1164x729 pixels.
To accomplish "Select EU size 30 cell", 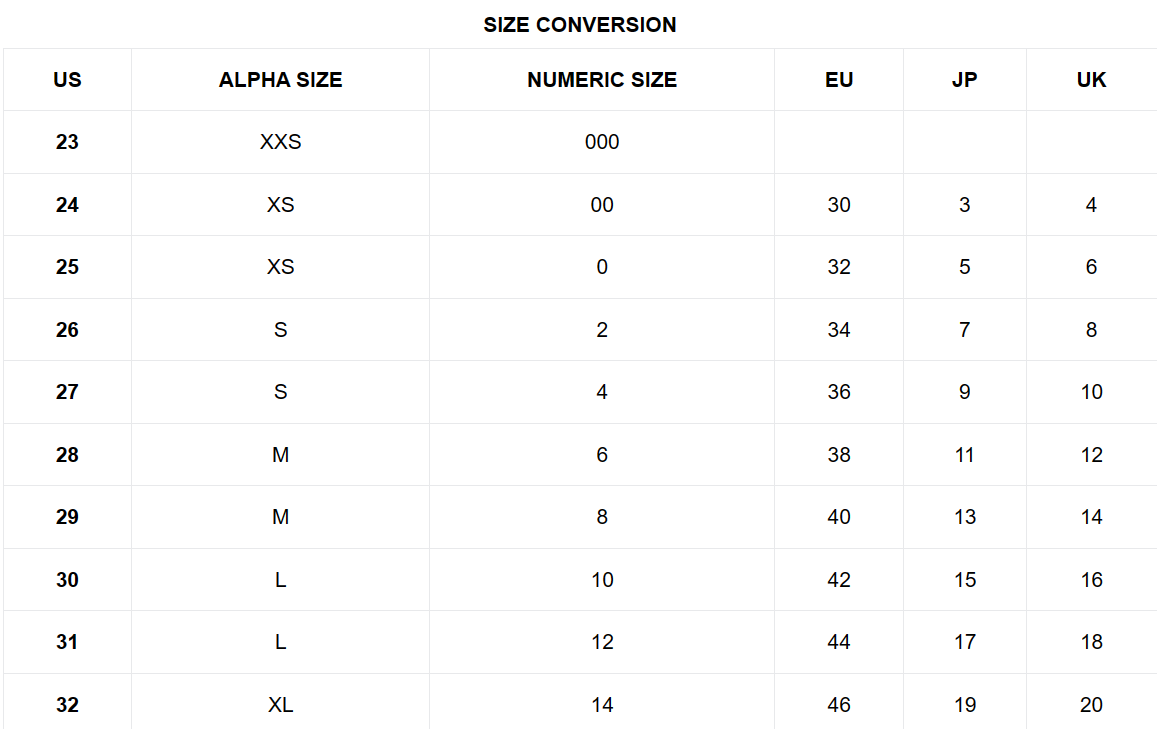I will pos(839,205).
